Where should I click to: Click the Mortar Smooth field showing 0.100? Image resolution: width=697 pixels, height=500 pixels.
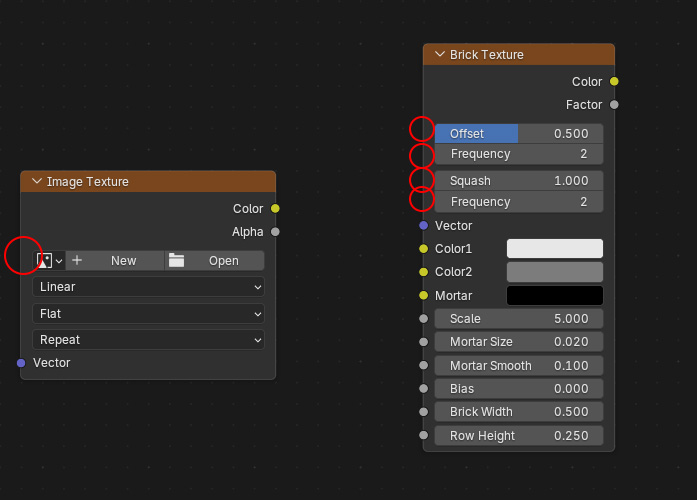point(519,365)
